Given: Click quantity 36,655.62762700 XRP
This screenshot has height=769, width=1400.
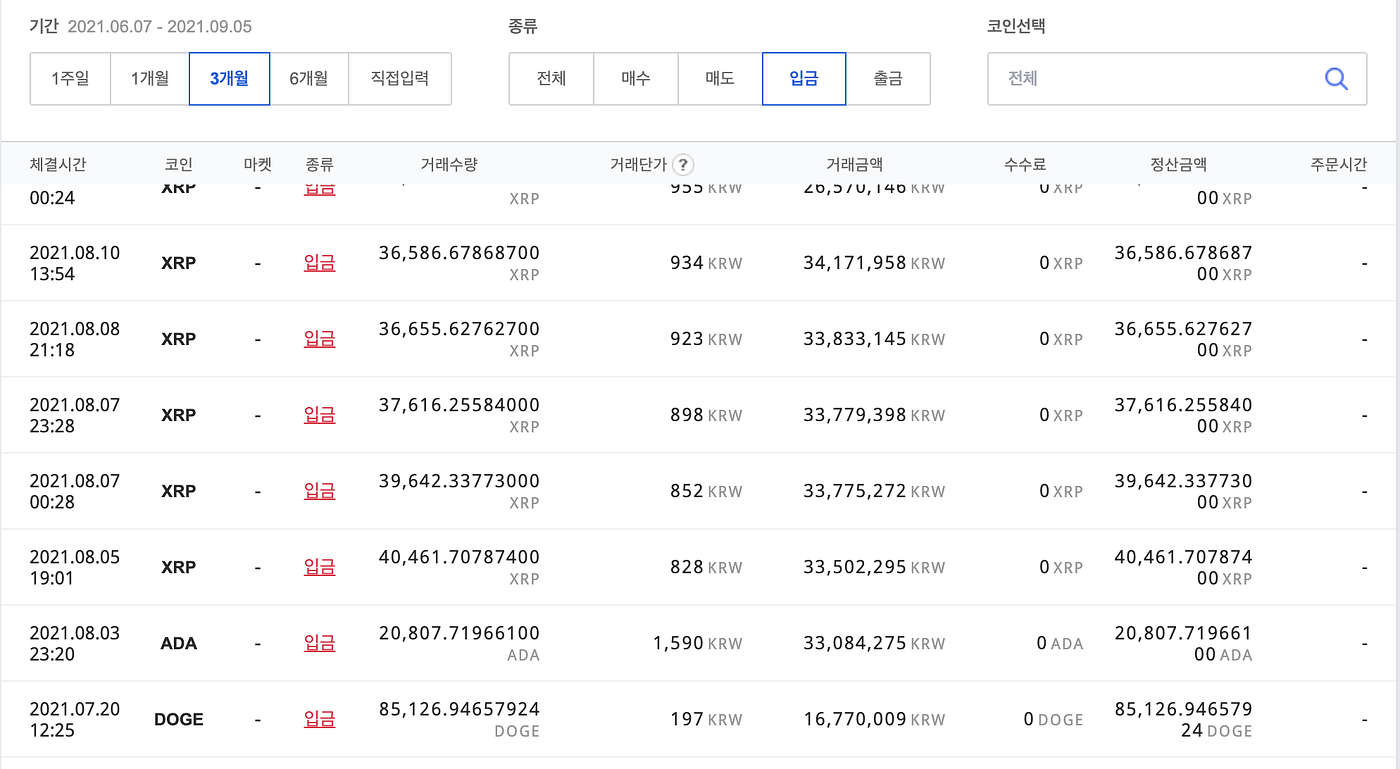Looking at the screenshot, I should point(459,339).
